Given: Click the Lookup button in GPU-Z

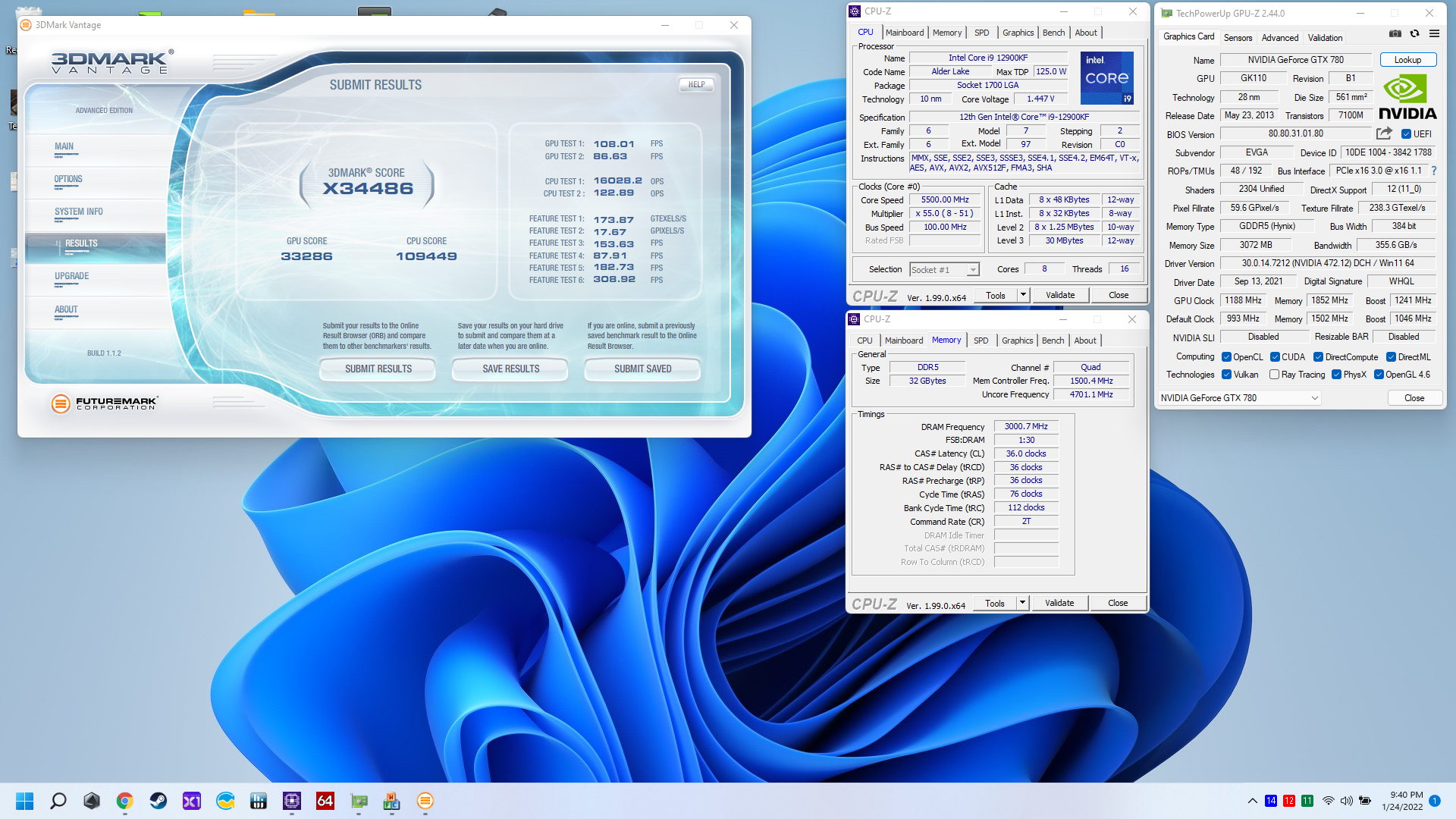Looking at the screenshot, I should [x=1407, y=60].
